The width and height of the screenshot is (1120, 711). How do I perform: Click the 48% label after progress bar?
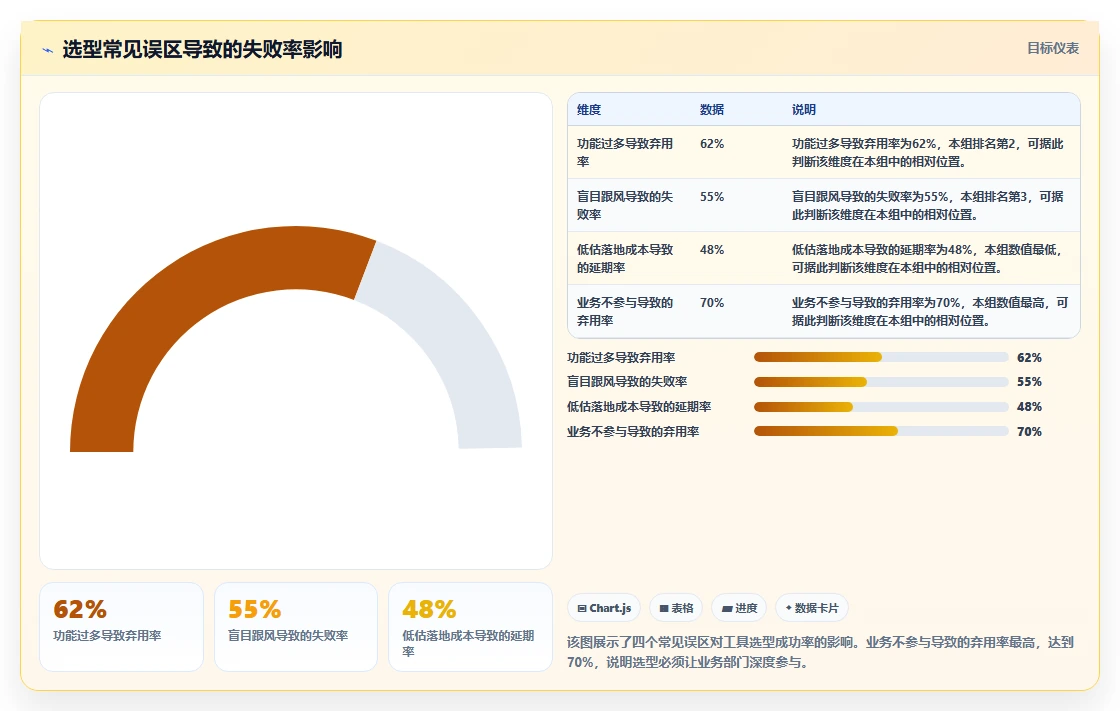tap(1029, 407)
